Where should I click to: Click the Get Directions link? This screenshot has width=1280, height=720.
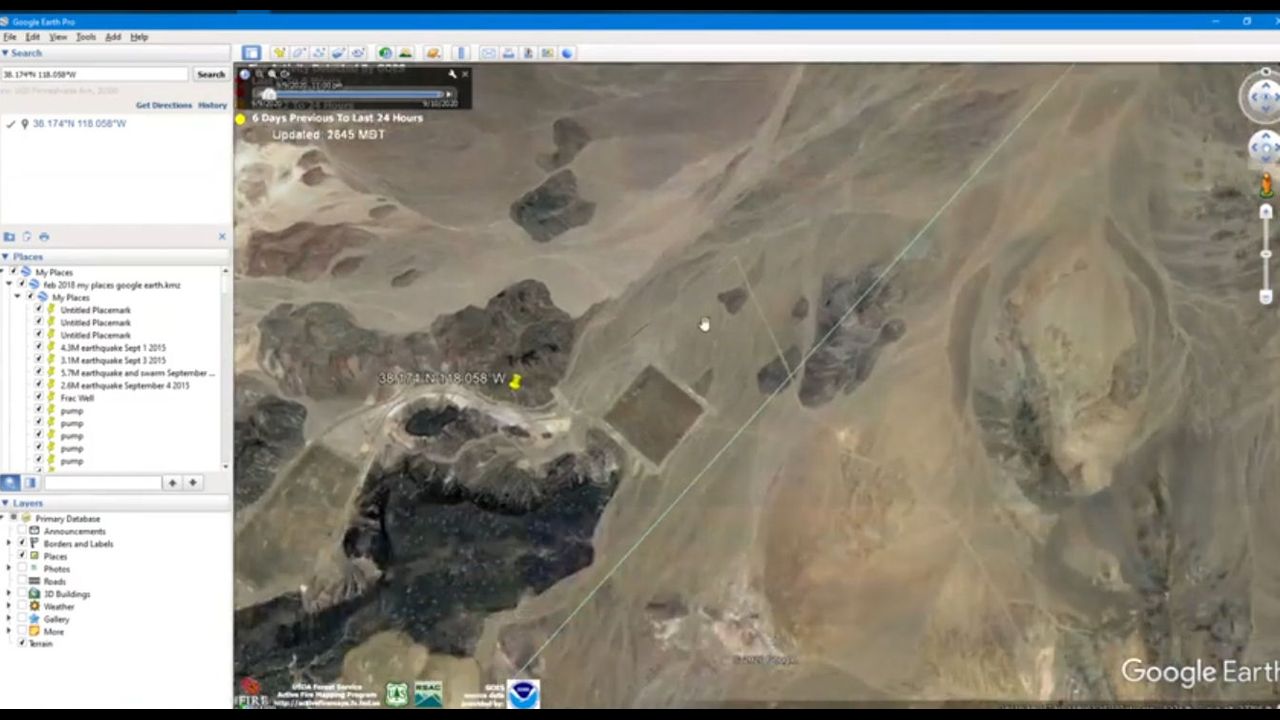(163, 105)
